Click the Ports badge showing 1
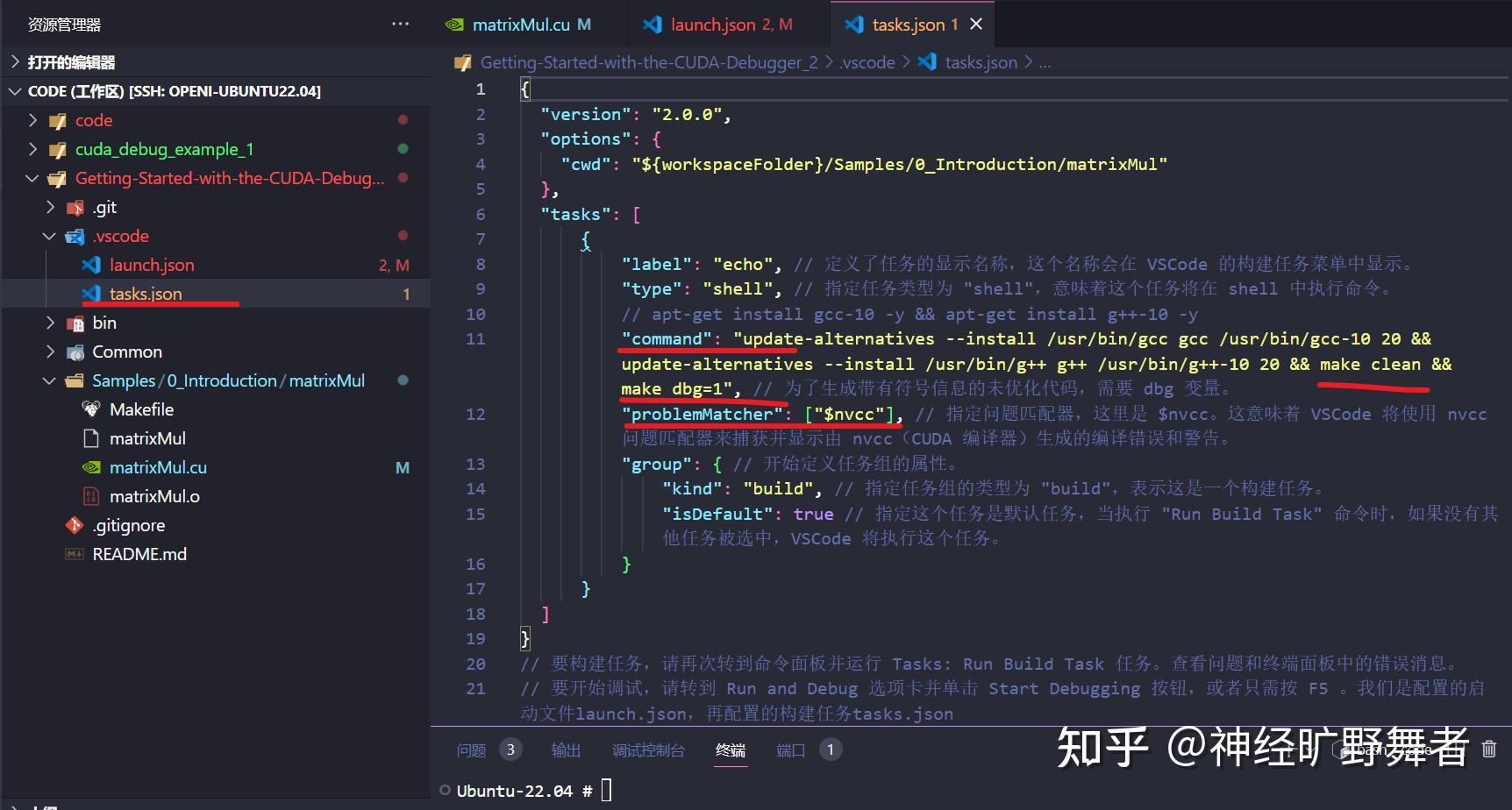The height and width of the screenshot is (810, 1512). pyautogui.click(x=830, y=750)
